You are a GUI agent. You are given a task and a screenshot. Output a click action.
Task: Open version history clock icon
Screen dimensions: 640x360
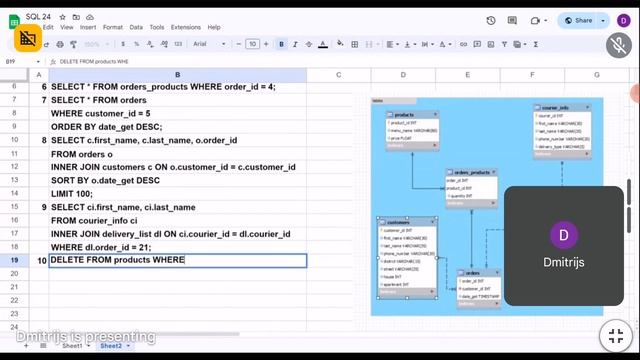491,20
